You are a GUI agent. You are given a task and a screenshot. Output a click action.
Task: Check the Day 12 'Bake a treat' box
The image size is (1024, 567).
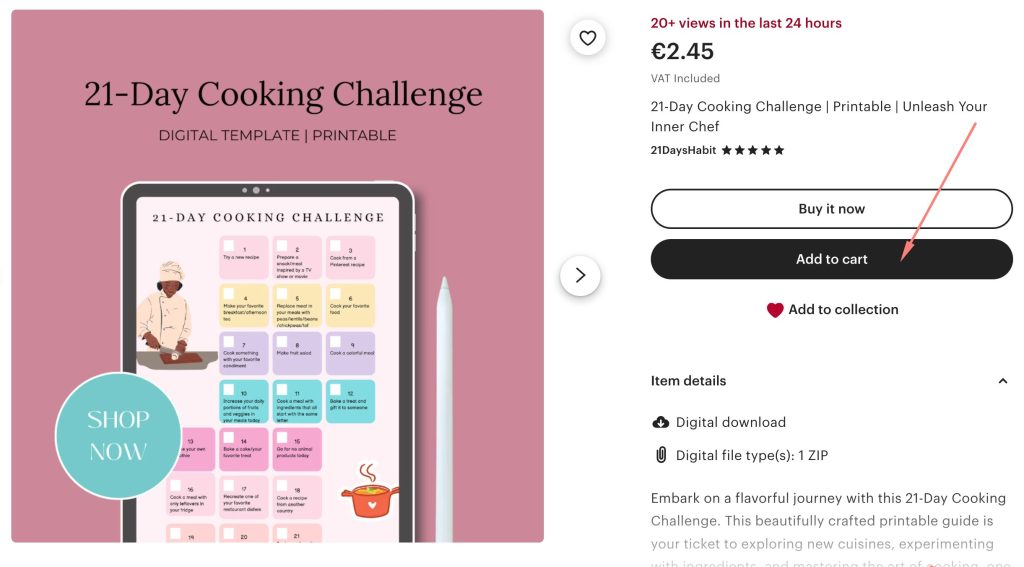tap(335, 390)
